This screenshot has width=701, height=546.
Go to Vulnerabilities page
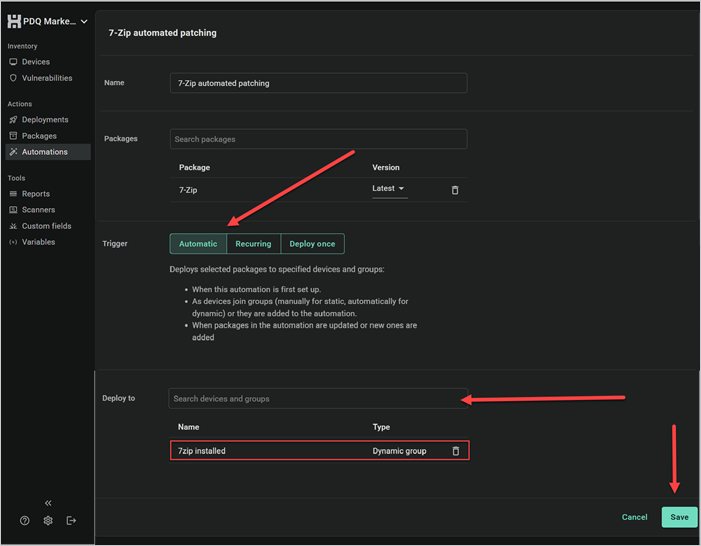tap(47, 78)
